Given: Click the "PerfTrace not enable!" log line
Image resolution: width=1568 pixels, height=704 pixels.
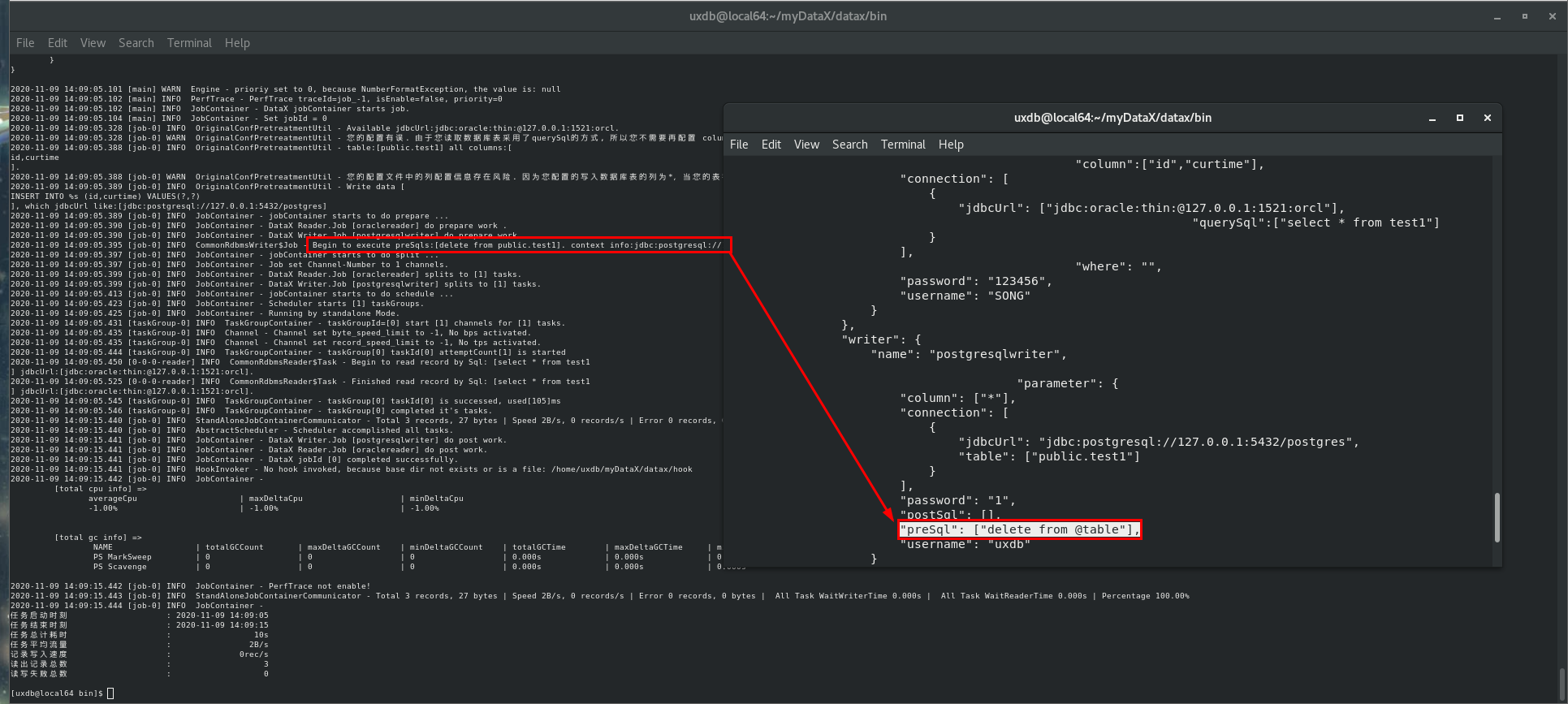Looking at the screenshot, I should [190, 586].
